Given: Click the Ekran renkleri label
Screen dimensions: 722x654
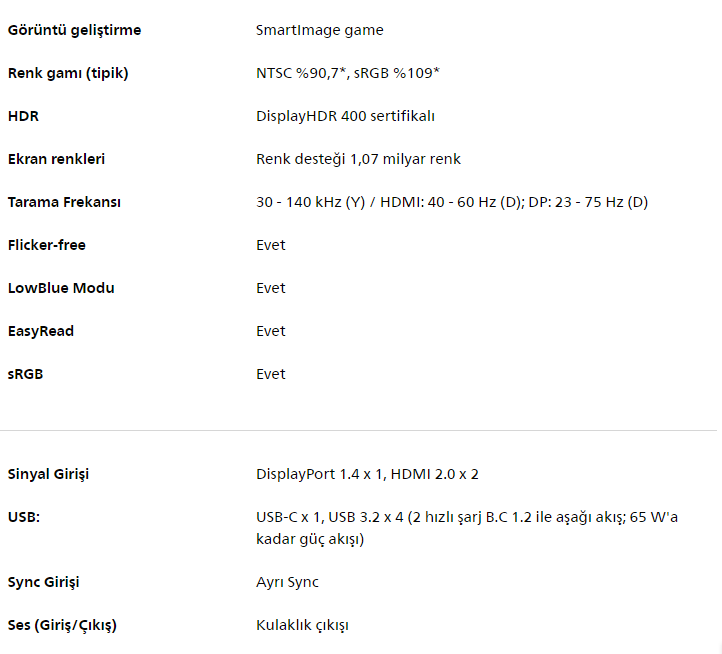Looking at the screenshot, I should [x=56, y=159].
